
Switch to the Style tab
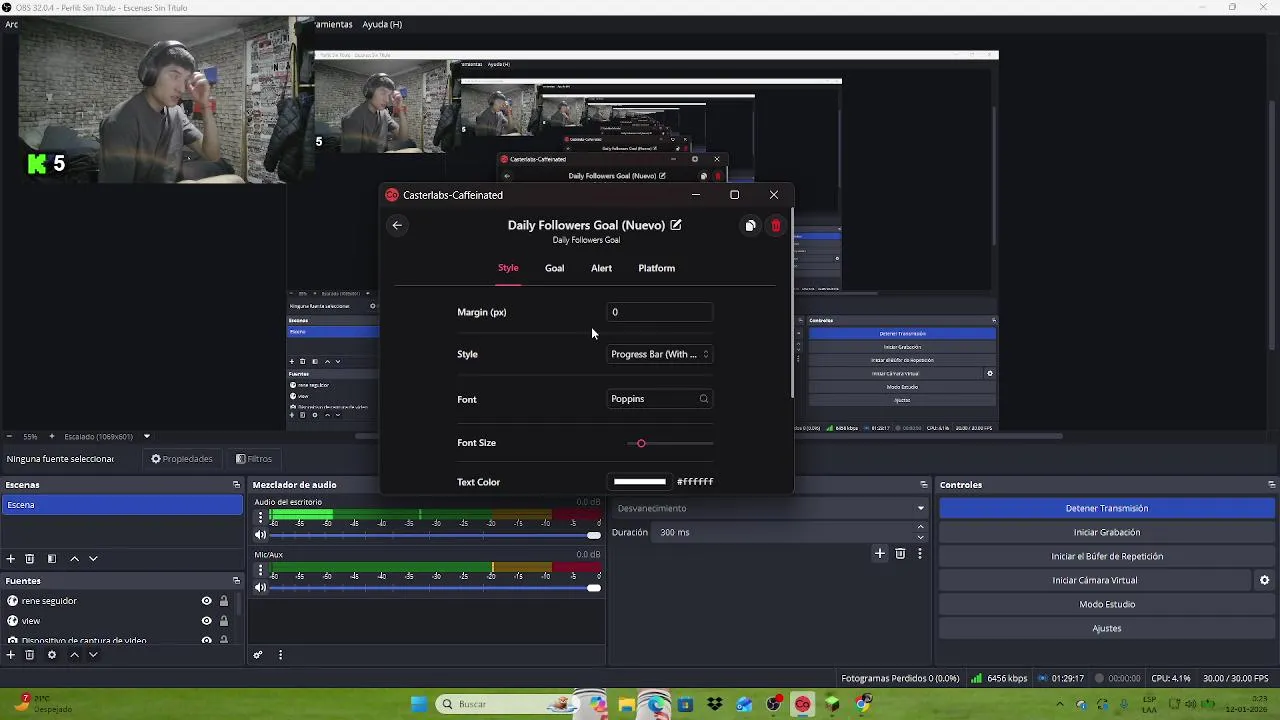(x=508, y=268)
